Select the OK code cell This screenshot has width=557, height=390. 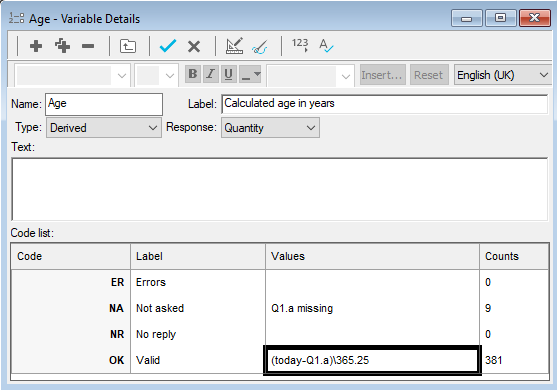click(71, 360)
